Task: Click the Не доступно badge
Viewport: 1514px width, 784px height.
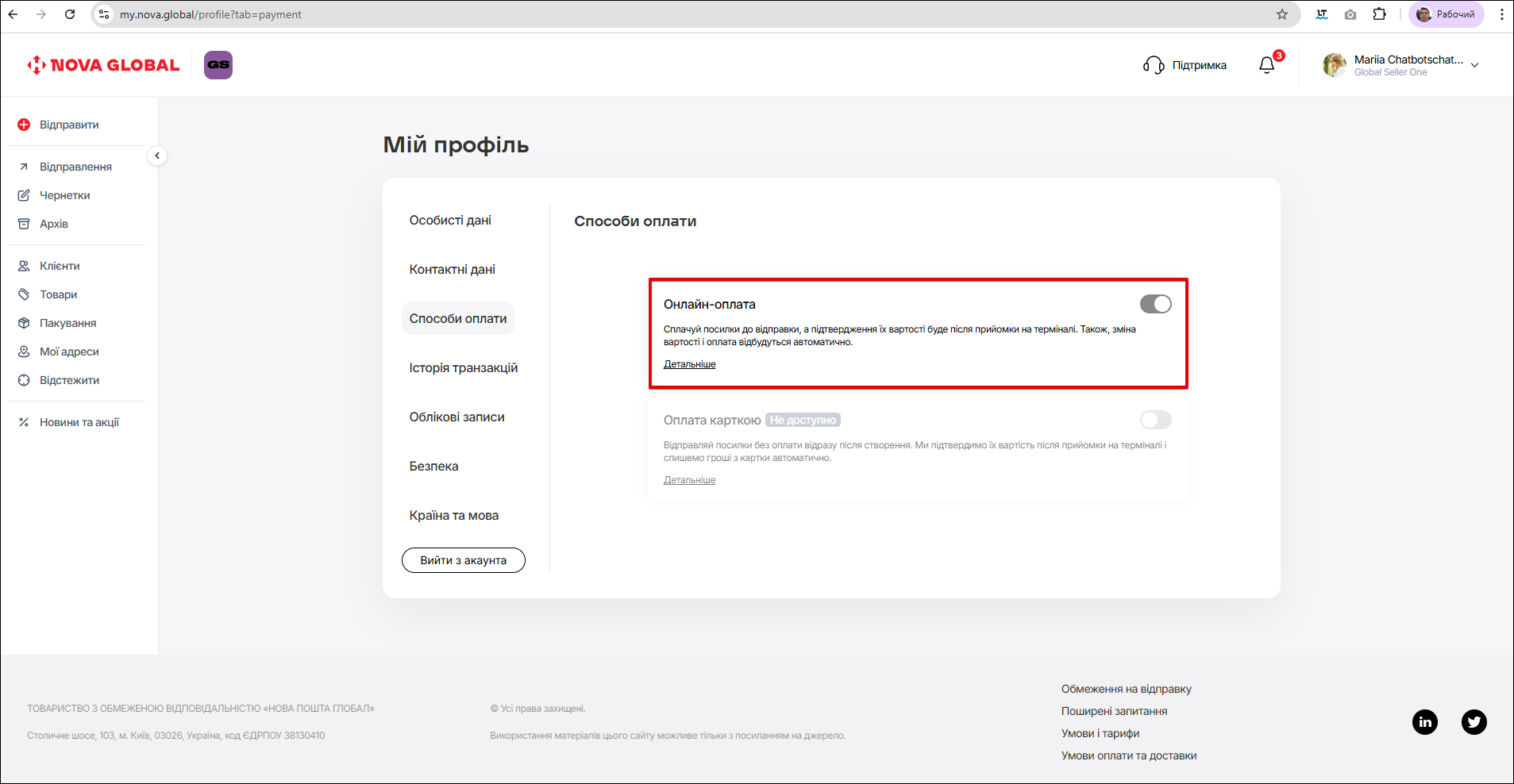Action: [803, 420]
